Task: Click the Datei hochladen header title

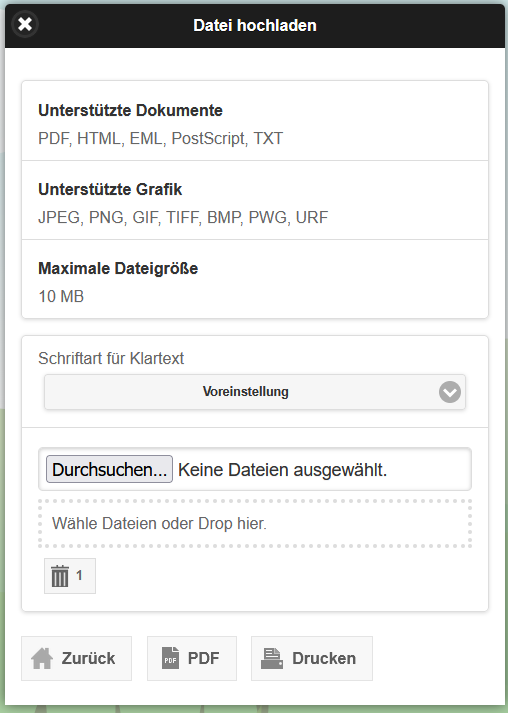Action: 255,25
